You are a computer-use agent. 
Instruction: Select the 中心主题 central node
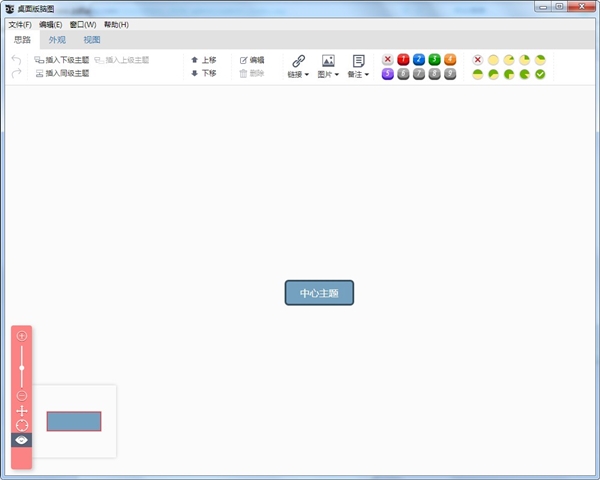pyautogui.click(x=319, y=293)
